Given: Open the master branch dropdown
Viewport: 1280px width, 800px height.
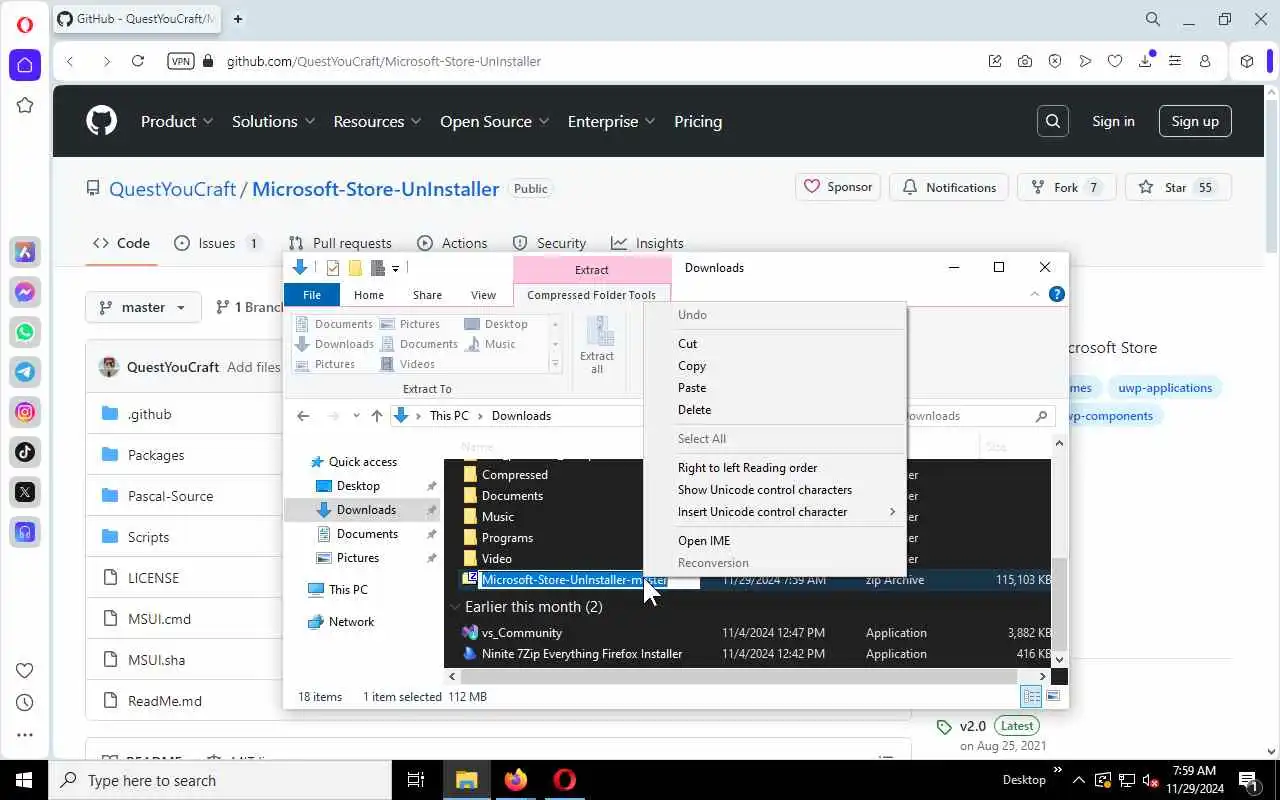Looking at the screenshot, I should coord(143,307).
